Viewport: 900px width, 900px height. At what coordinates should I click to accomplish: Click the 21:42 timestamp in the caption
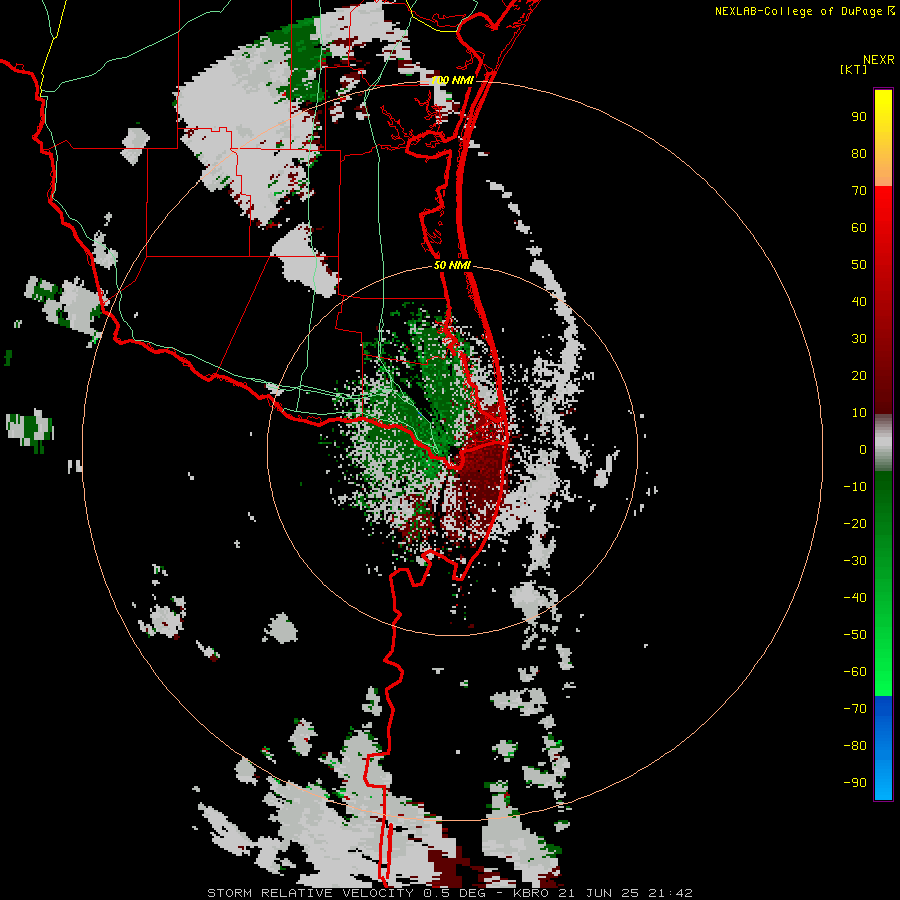coord(671,893)
